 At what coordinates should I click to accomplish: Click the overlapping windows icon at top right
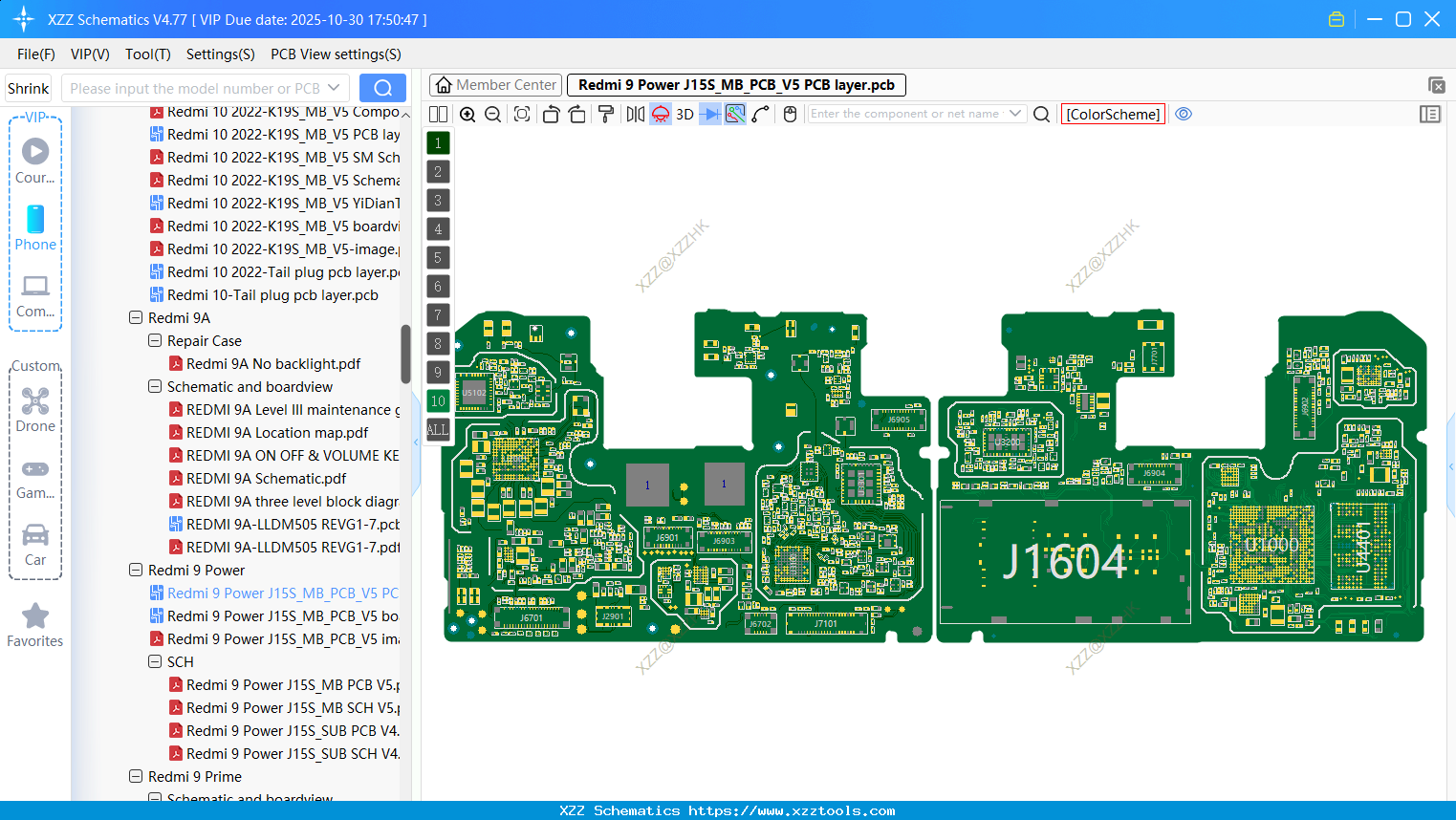click(1436, 85)
